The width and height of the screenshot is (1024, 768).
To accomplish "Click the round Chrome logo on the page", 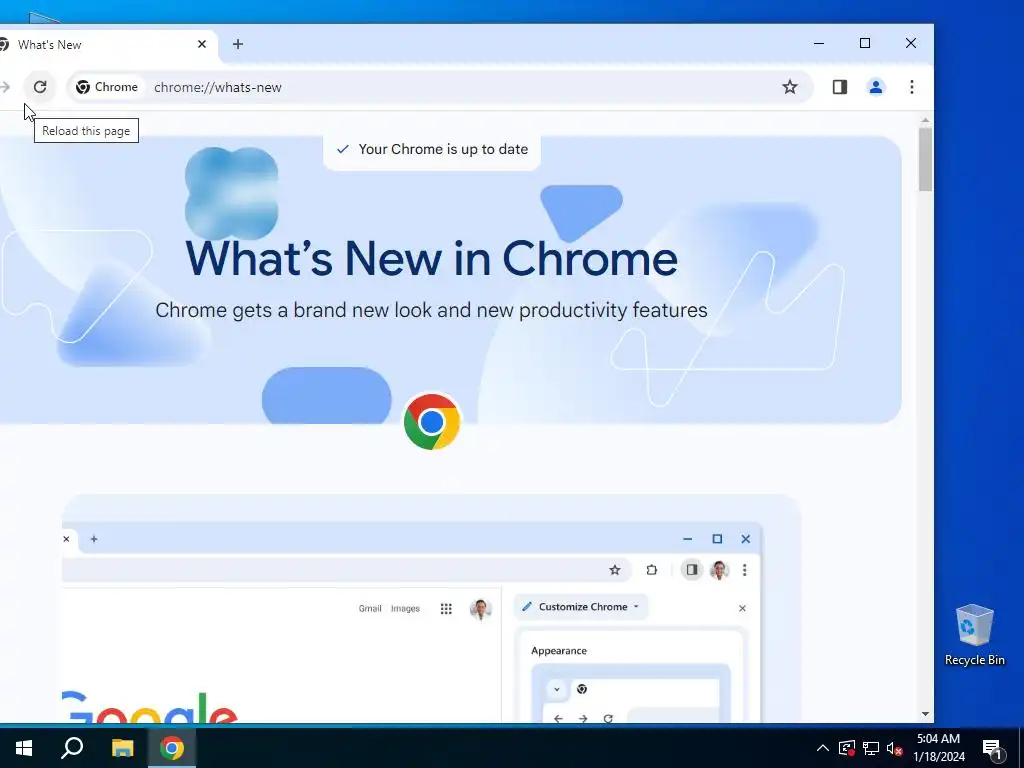I will (x=432, y=421).
